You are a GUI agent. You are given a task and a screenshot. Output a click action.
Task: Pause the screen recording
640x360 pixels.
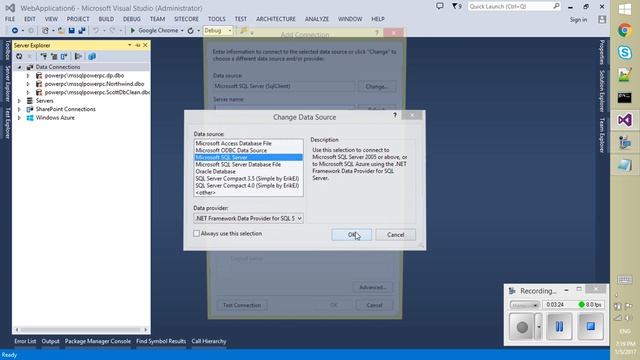559,327
